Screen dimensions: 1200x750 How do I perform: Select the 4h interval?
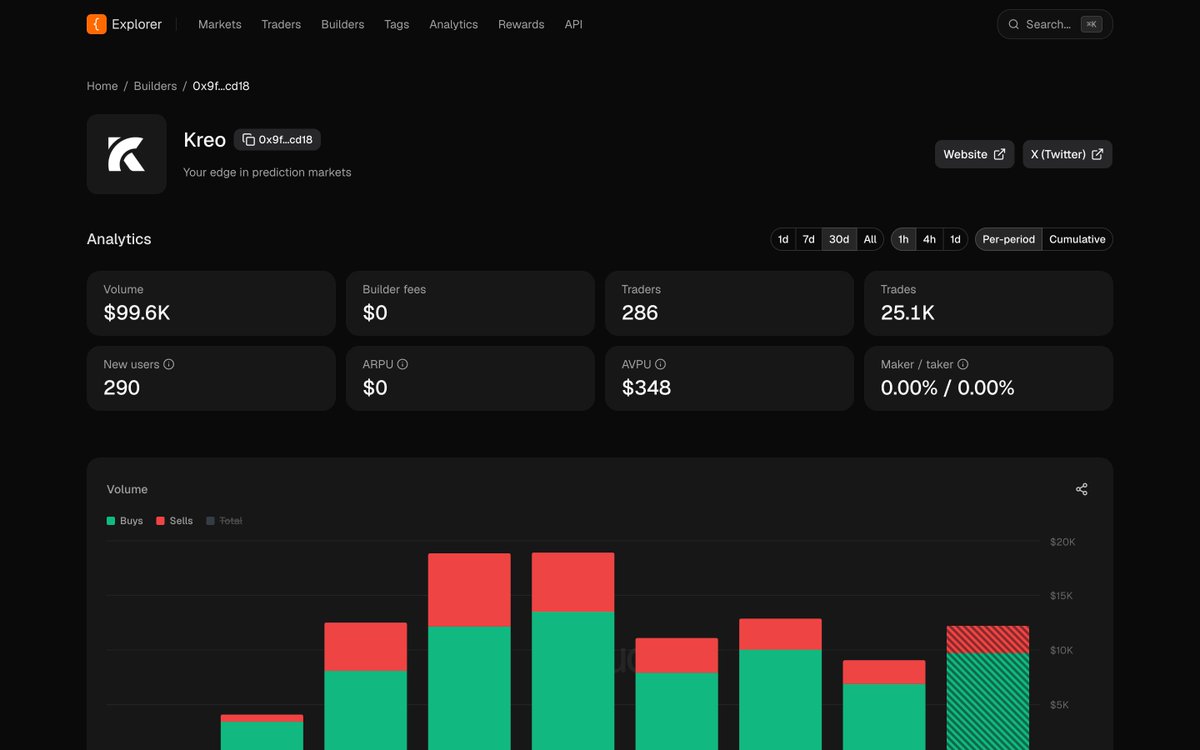[929, 239]
